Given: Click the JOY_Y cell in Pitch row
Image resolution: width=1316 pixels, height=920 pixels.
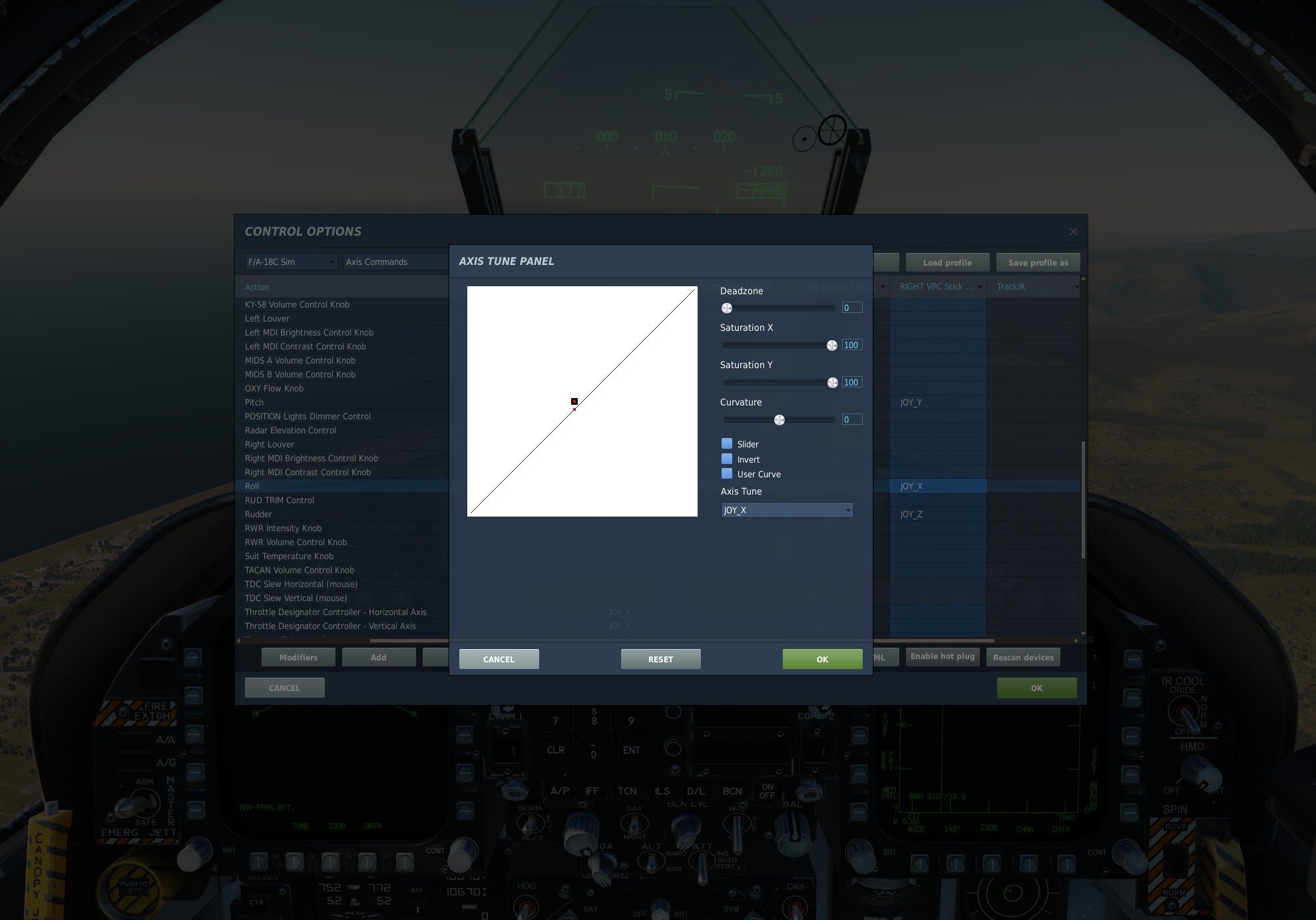Looking at the screenshot, I should pos(938,402).
